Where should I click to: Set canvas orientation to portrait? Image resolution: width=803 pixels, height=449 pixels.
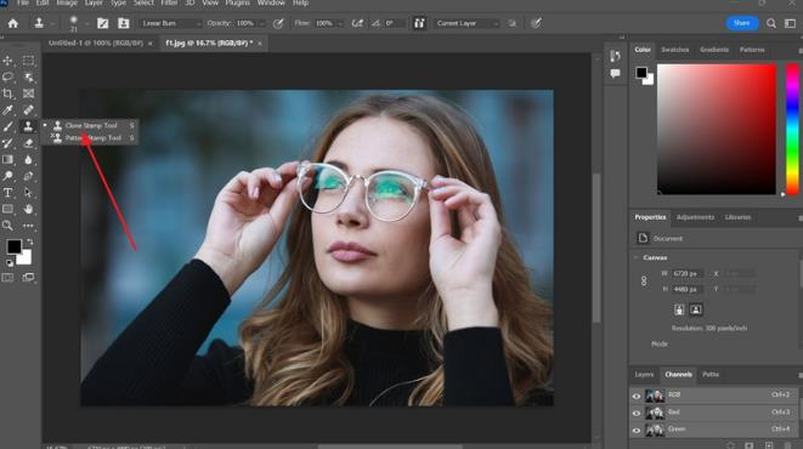[x=679, y=310]
